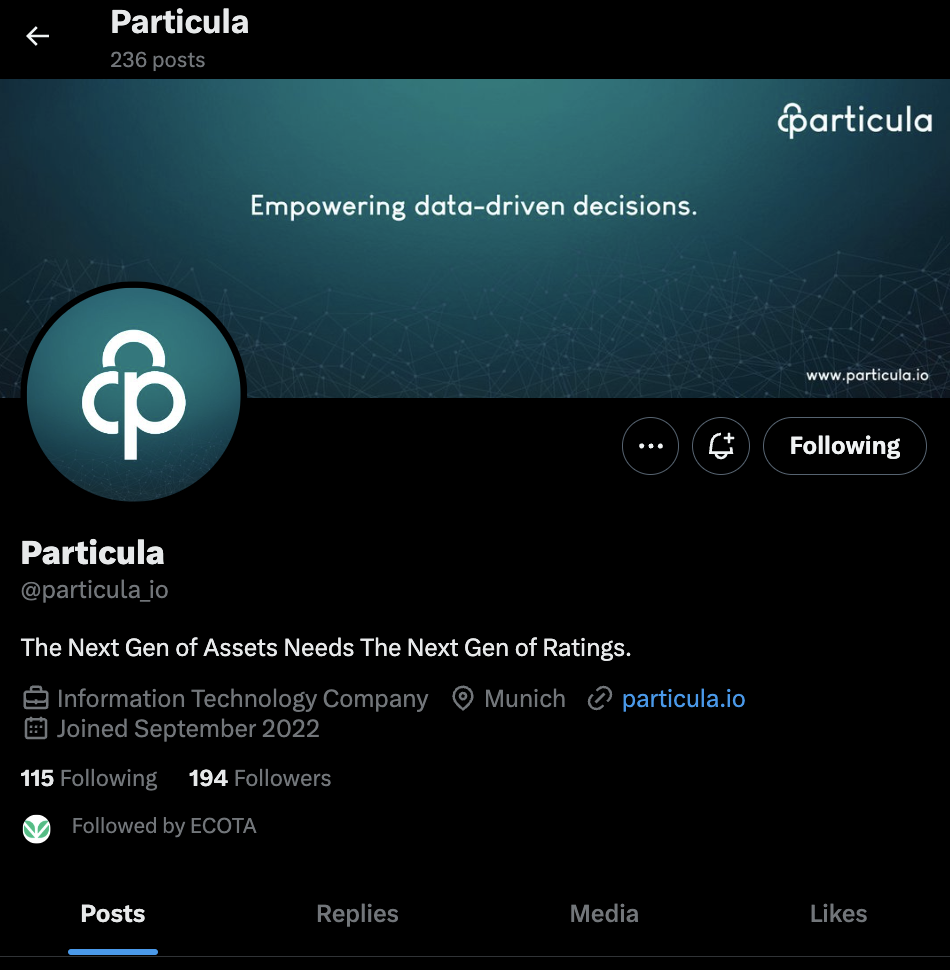Toggle the Following button to unfollow
950x970 pixels.
844,445
